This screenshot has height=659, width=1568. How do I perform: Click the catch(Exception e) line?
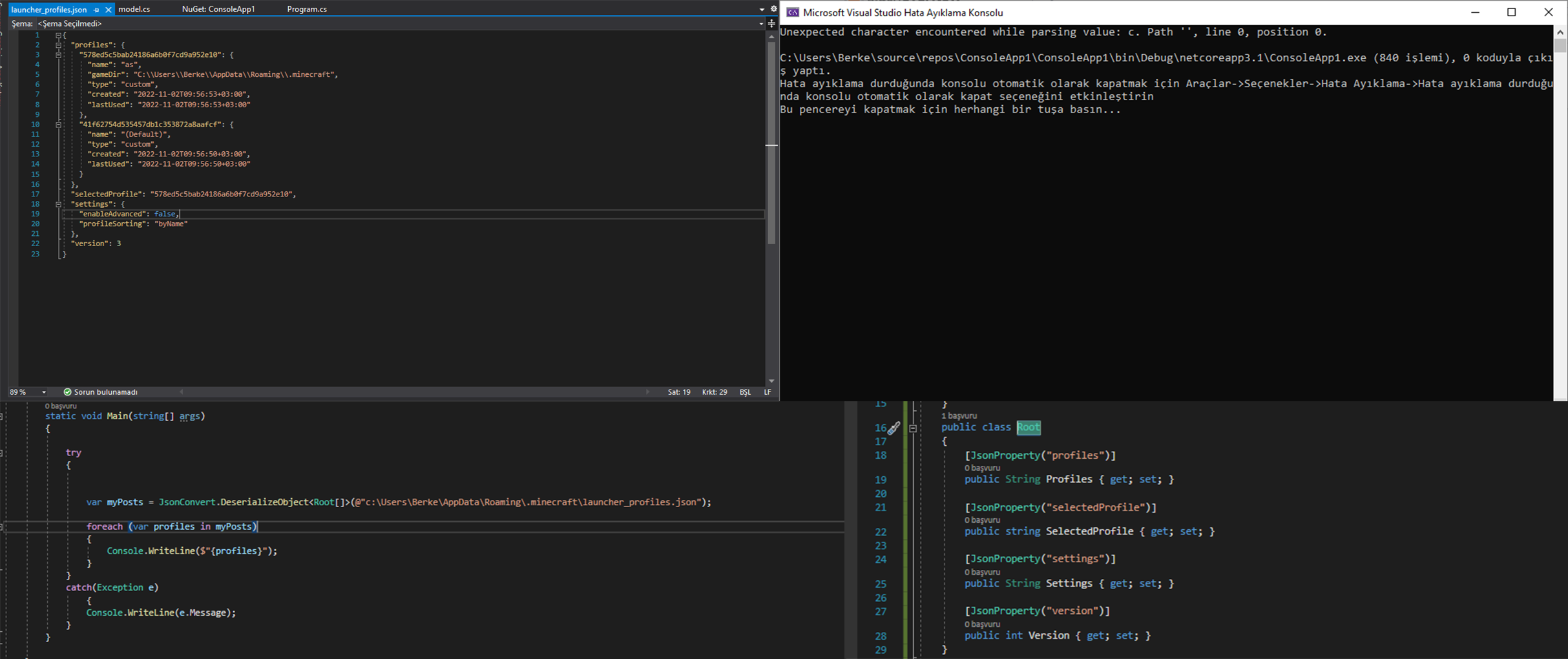coord(112,587)
